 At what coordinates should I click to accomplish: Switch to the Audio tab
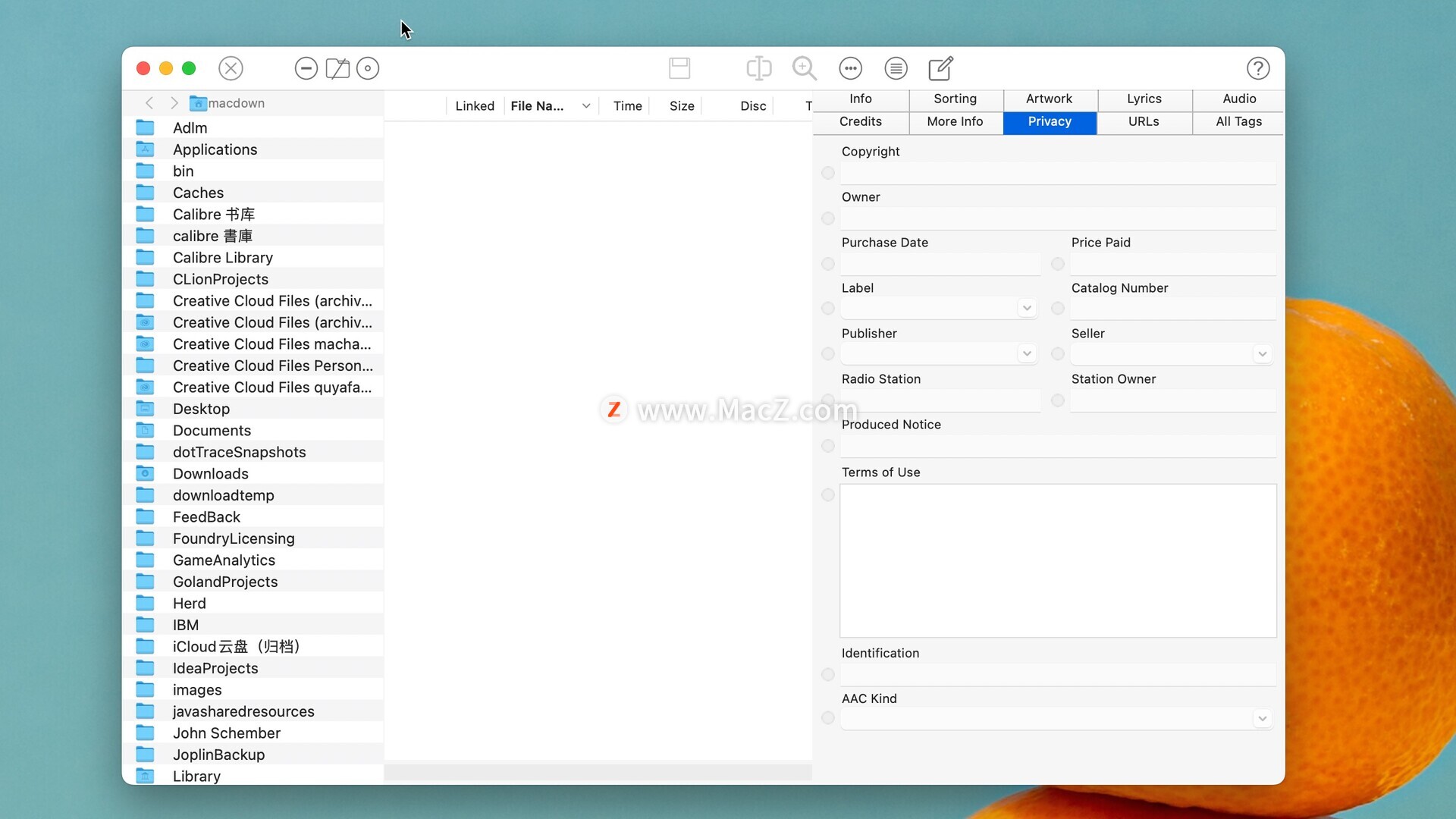[x=1239, y=99]
